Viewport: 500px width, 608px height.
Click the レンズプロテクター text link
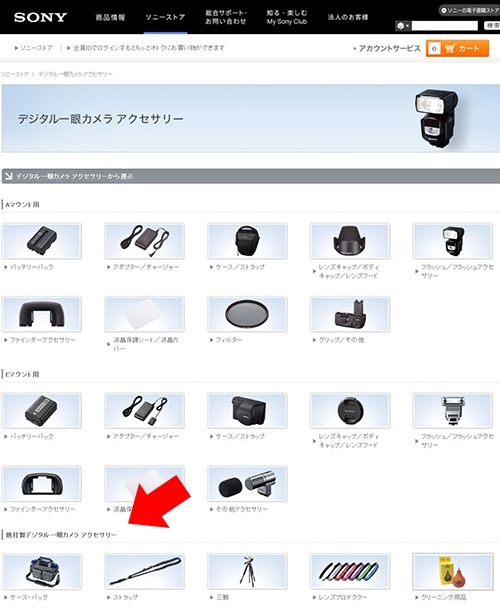(342, 597)
